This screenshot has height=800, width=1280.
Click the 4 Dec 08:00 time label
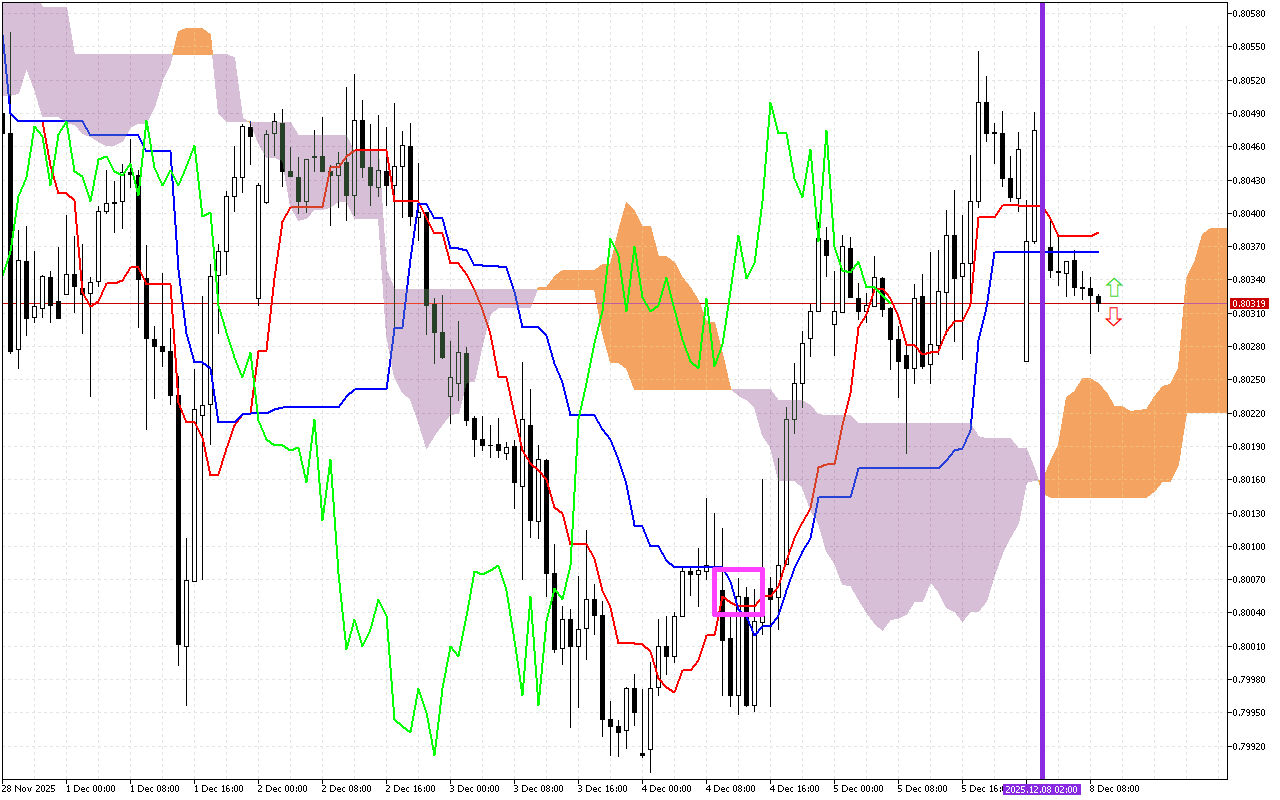[x=730, y=789]
